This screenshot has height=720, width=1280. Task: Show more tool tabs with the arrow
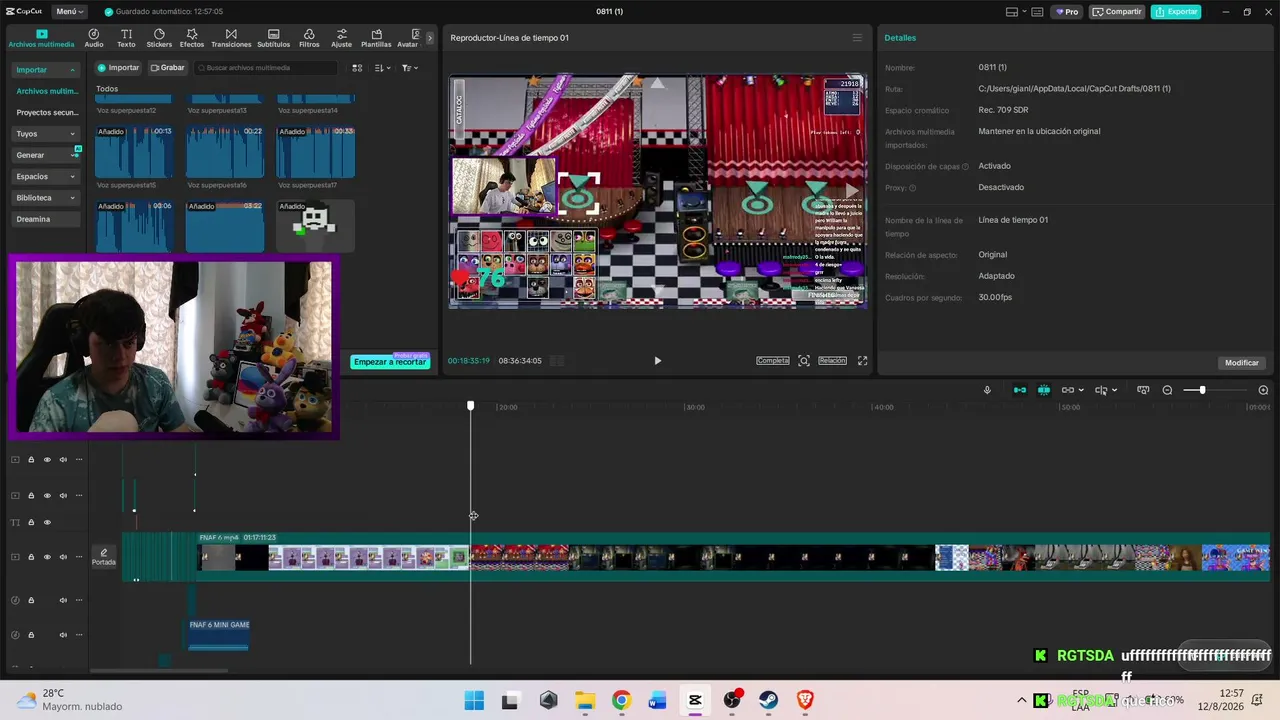click(x=430, y=38)
